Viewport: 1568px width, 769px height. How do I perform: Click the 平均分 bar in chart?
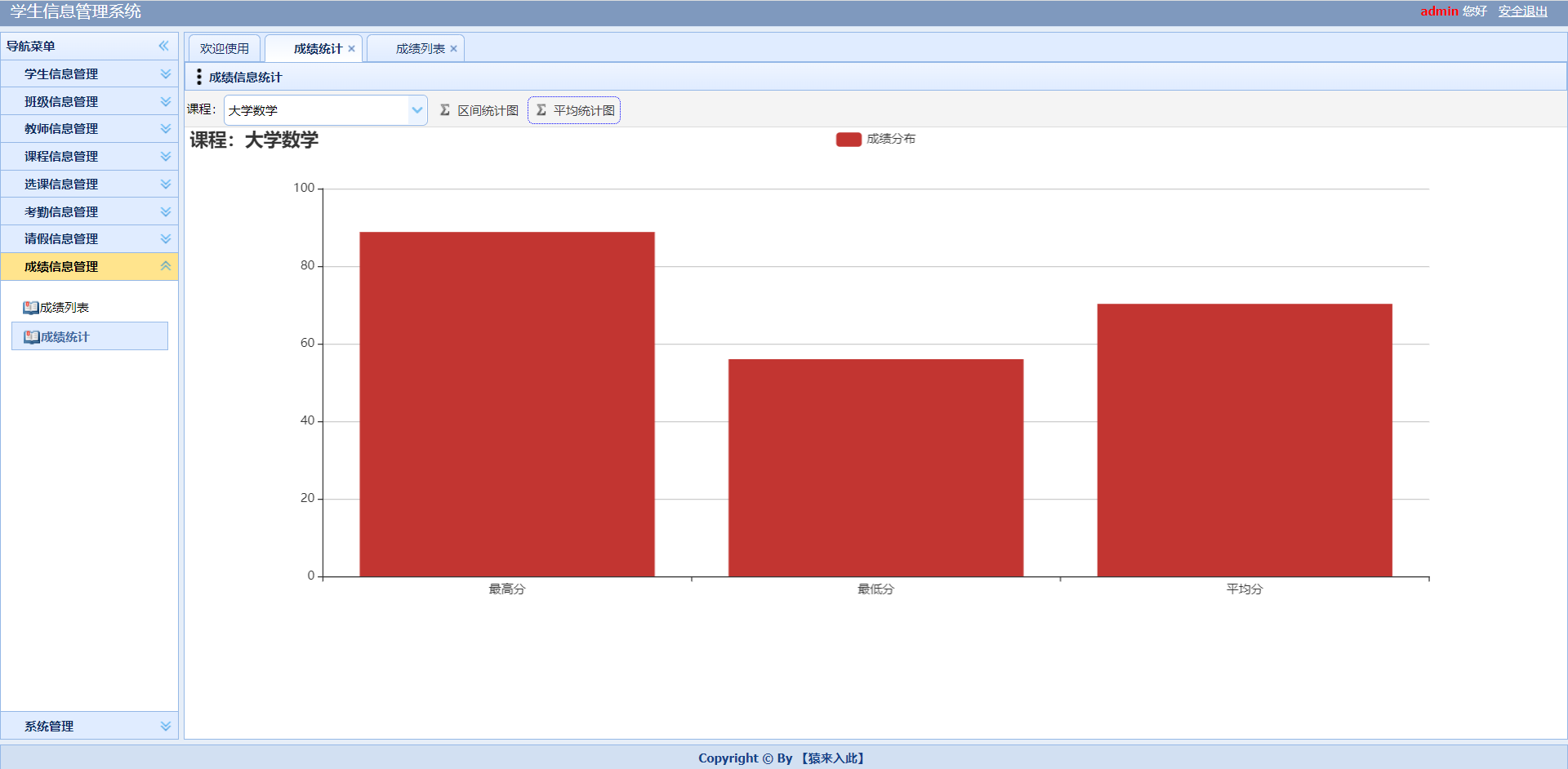coord(1245,440)
